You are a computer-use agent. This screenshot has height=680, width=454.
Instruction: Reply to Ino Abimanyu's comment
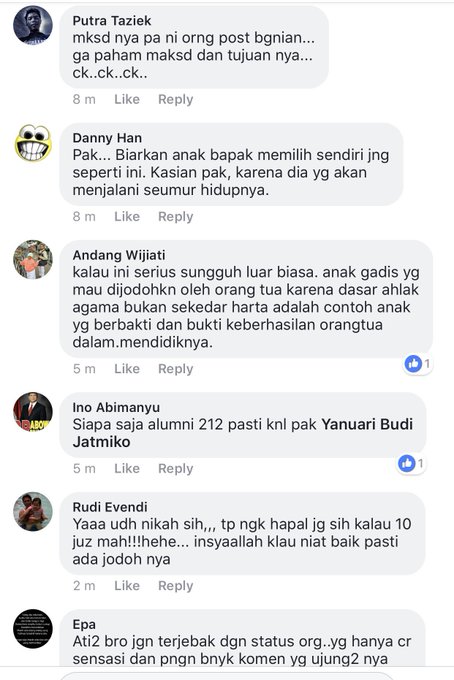click(176, 468)
